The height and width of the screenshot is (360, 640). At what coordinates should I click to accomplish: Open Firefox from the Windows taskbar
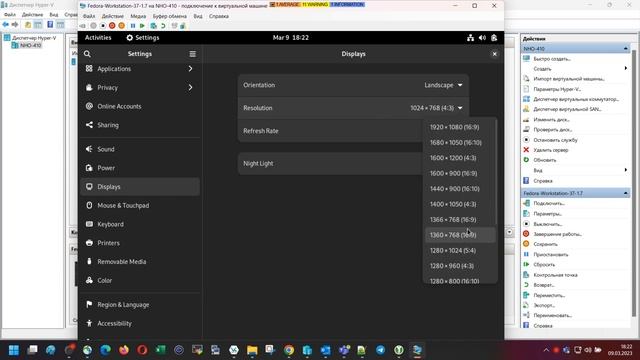124,350
